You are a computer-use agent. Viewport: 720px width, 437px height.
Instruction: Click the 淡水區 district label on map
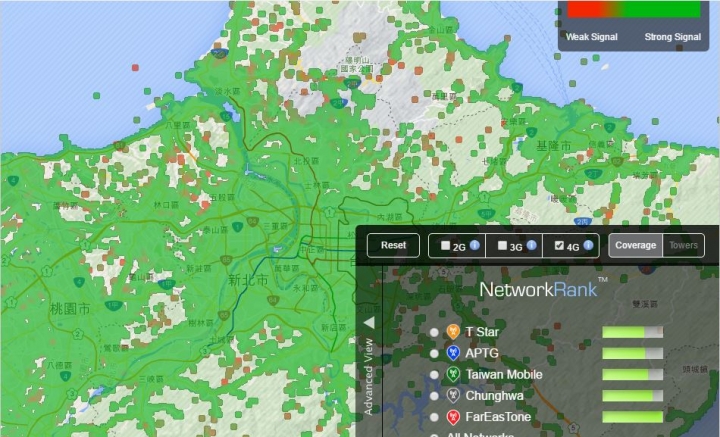tap(228, 92)
